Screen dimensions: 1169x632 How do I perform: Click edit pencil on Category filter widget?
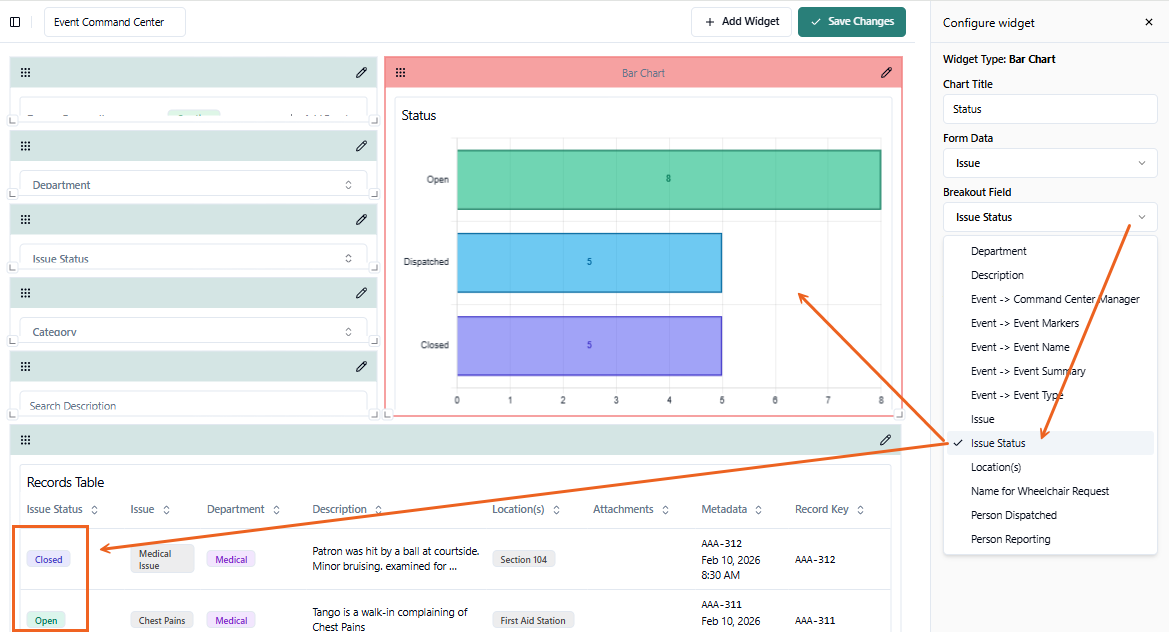pos(361,293)
